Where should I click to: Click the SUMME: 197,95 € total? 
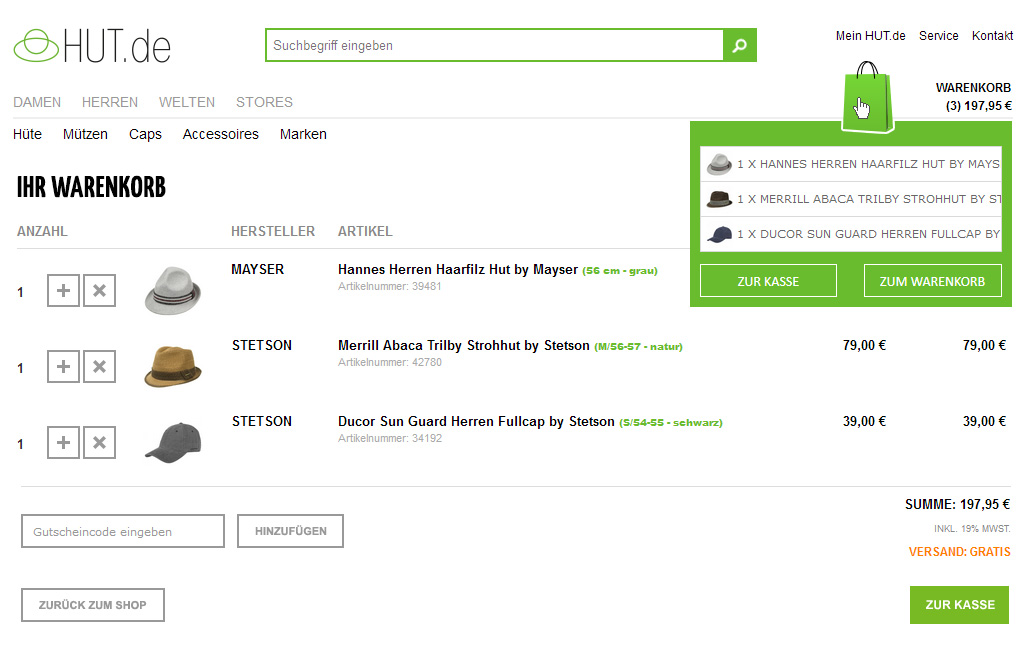point(957,504)
